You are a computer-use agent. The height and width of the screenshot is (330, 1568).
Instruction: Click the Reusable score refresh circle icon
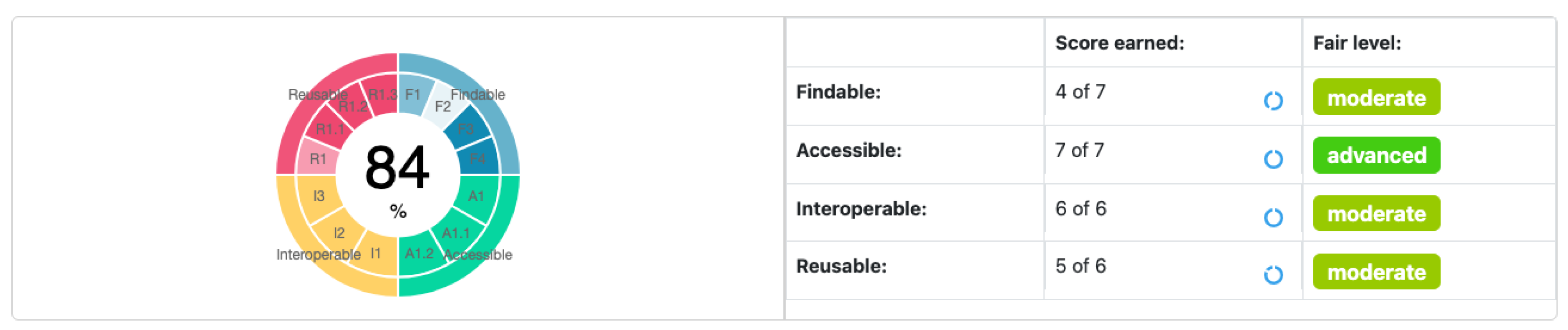coord(1273,275)
